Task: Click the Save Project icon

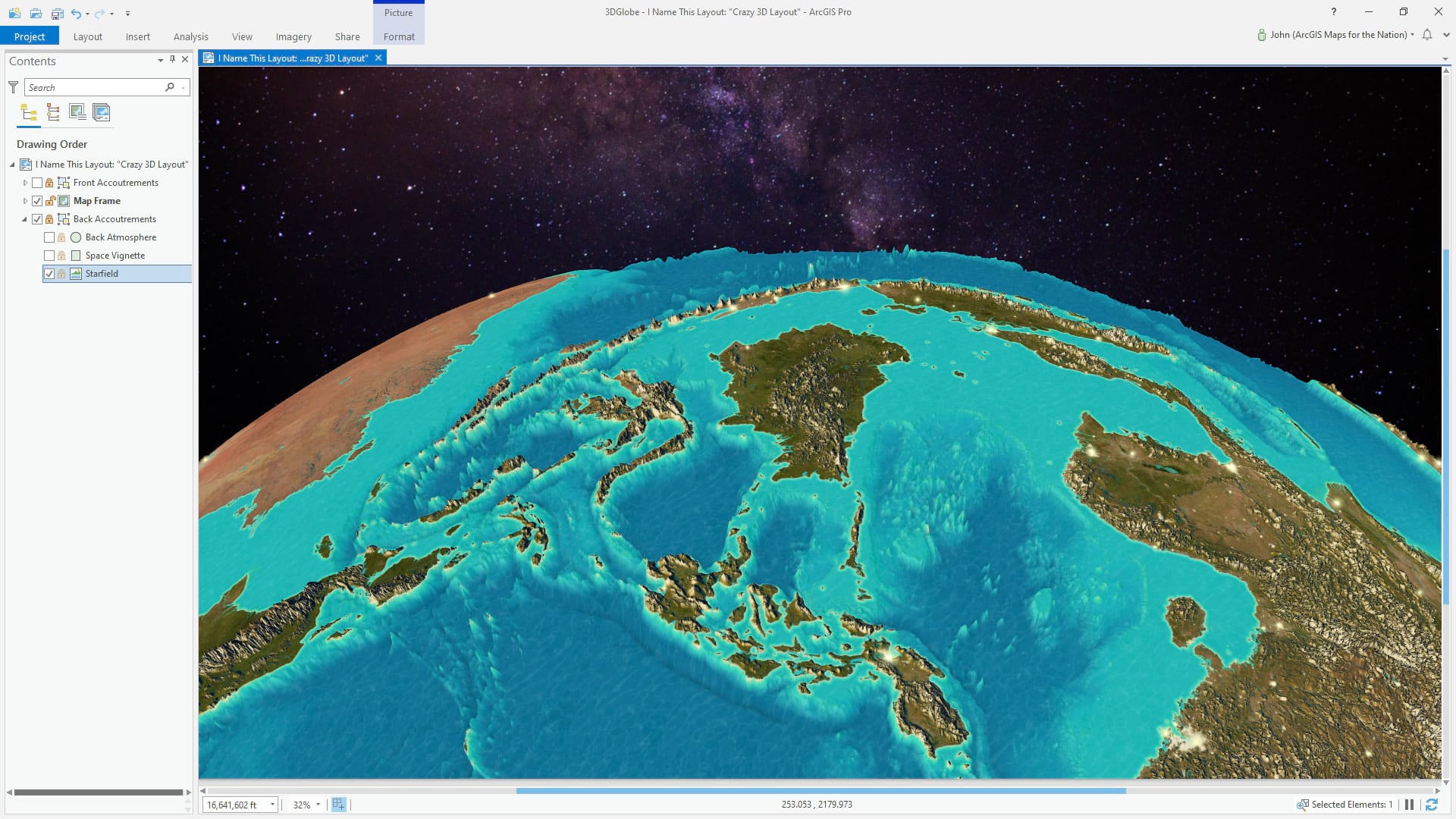Action: [x=58, y=13]
